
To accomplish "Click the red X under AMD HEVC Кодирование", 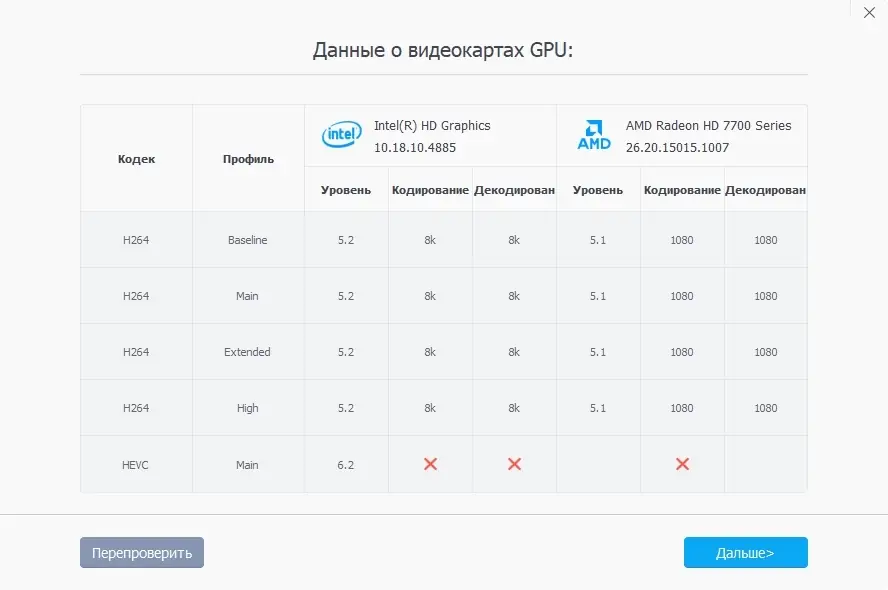I will click(682, 464).
